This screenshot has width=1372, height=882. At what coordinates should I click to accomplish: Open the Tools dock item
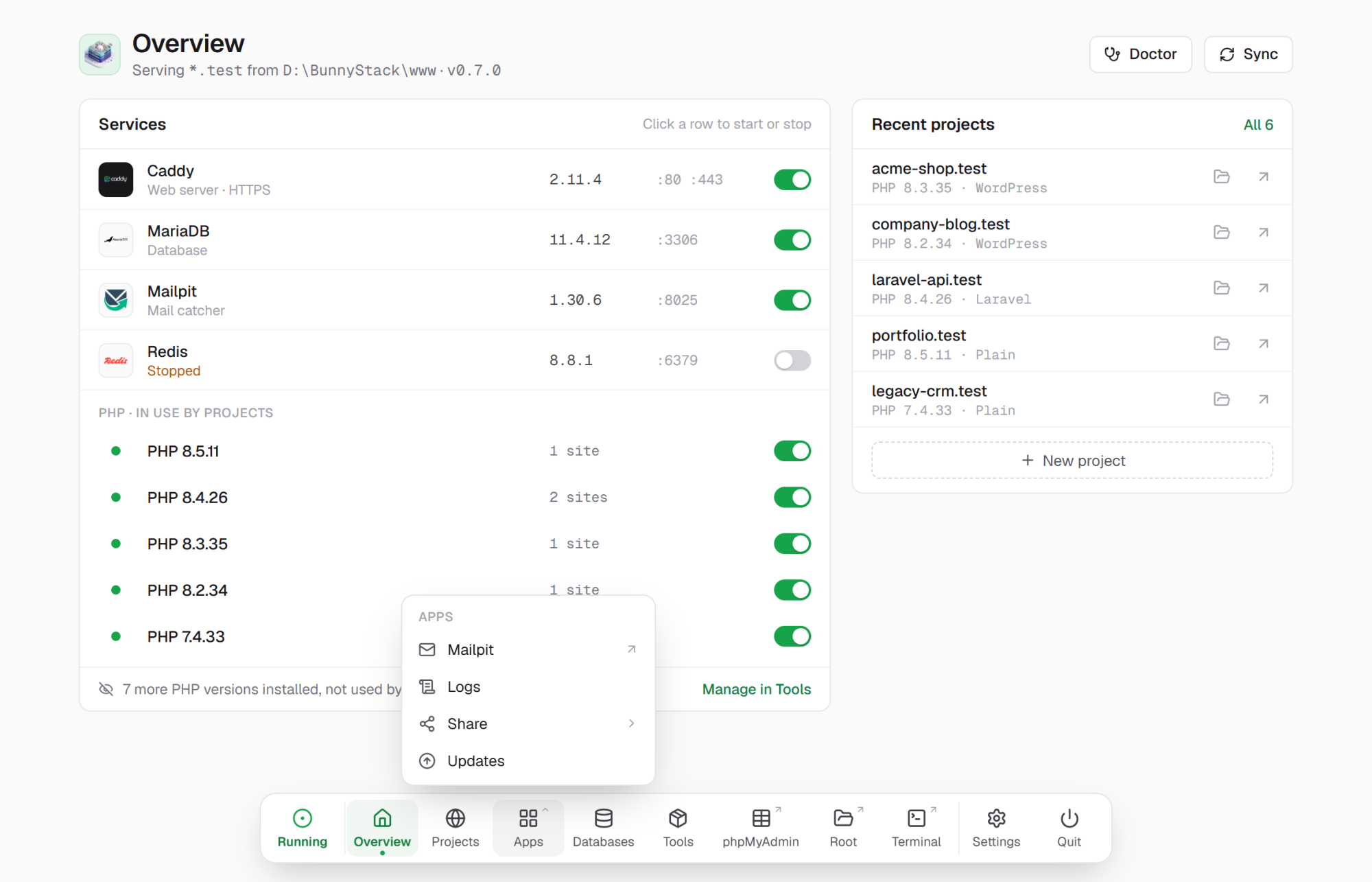pos(678,828)
